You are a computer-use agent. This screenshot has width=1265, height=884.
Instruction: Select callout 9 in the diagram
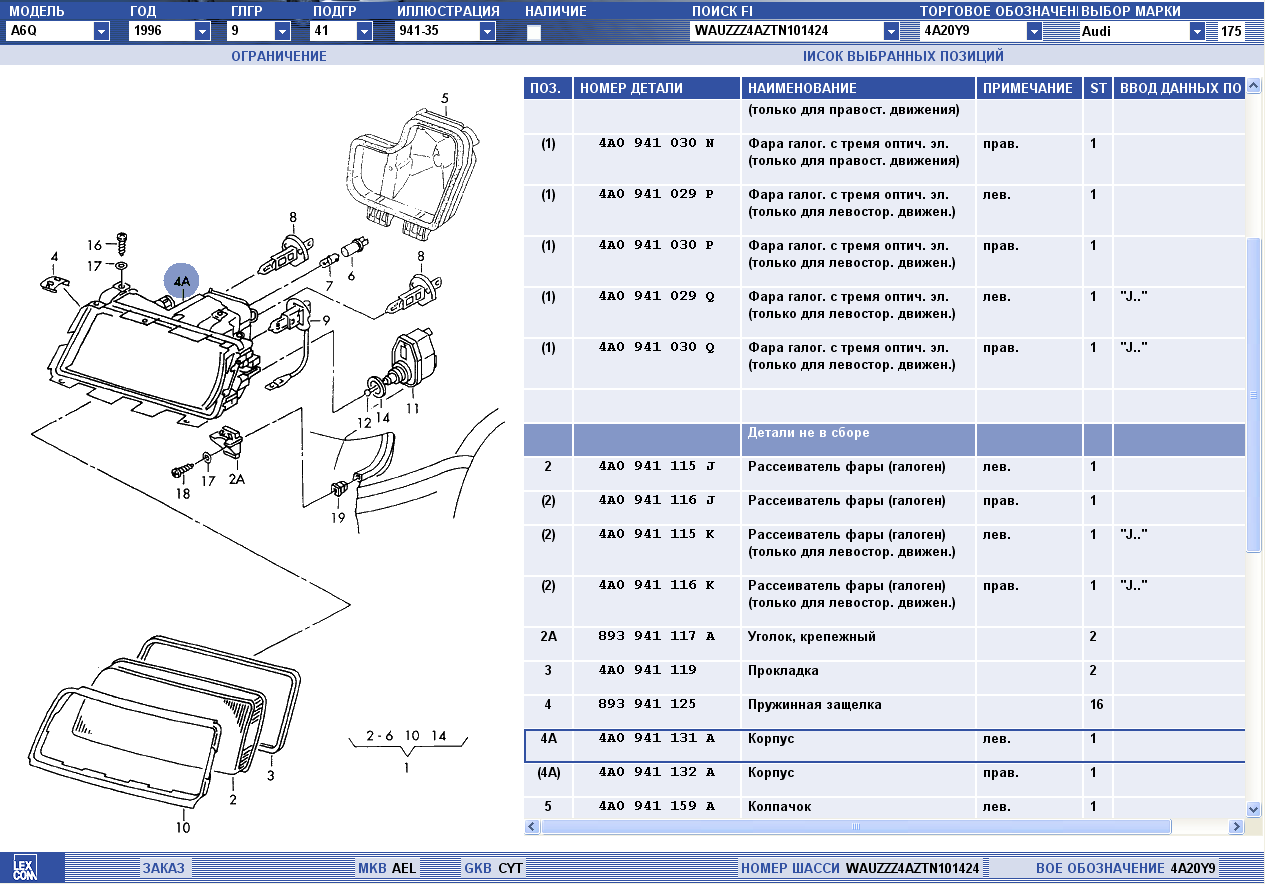pos(326,320)
